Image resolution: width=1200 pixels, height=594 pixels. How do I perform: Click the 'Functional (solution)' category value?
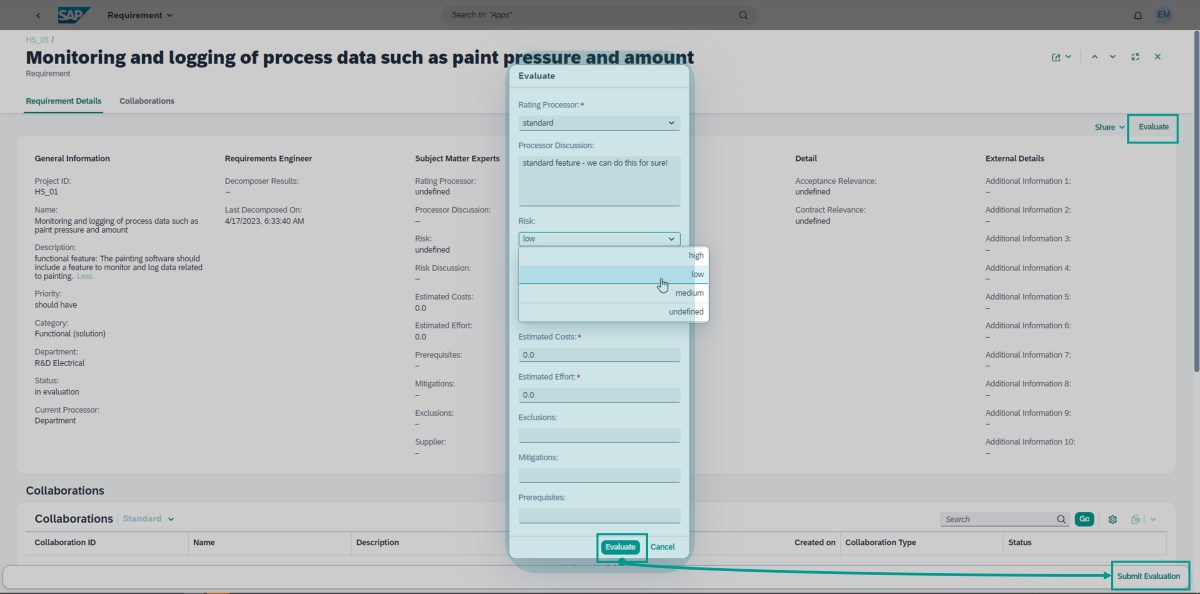pos(70,334)
